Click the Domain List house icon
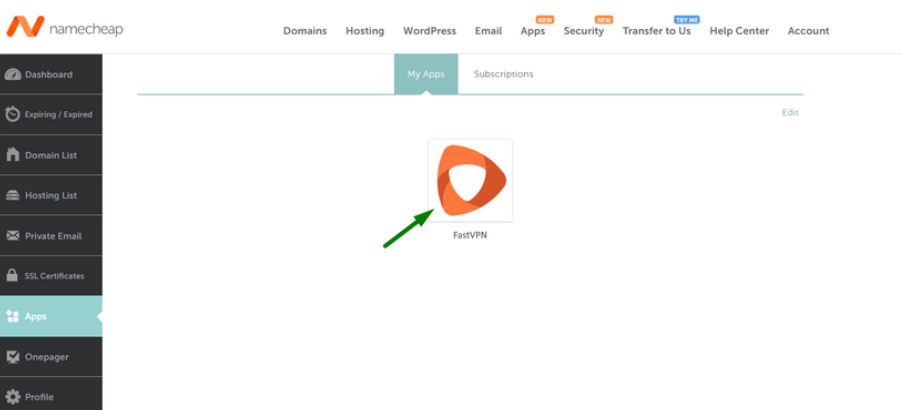 click(x=13, y=155)
